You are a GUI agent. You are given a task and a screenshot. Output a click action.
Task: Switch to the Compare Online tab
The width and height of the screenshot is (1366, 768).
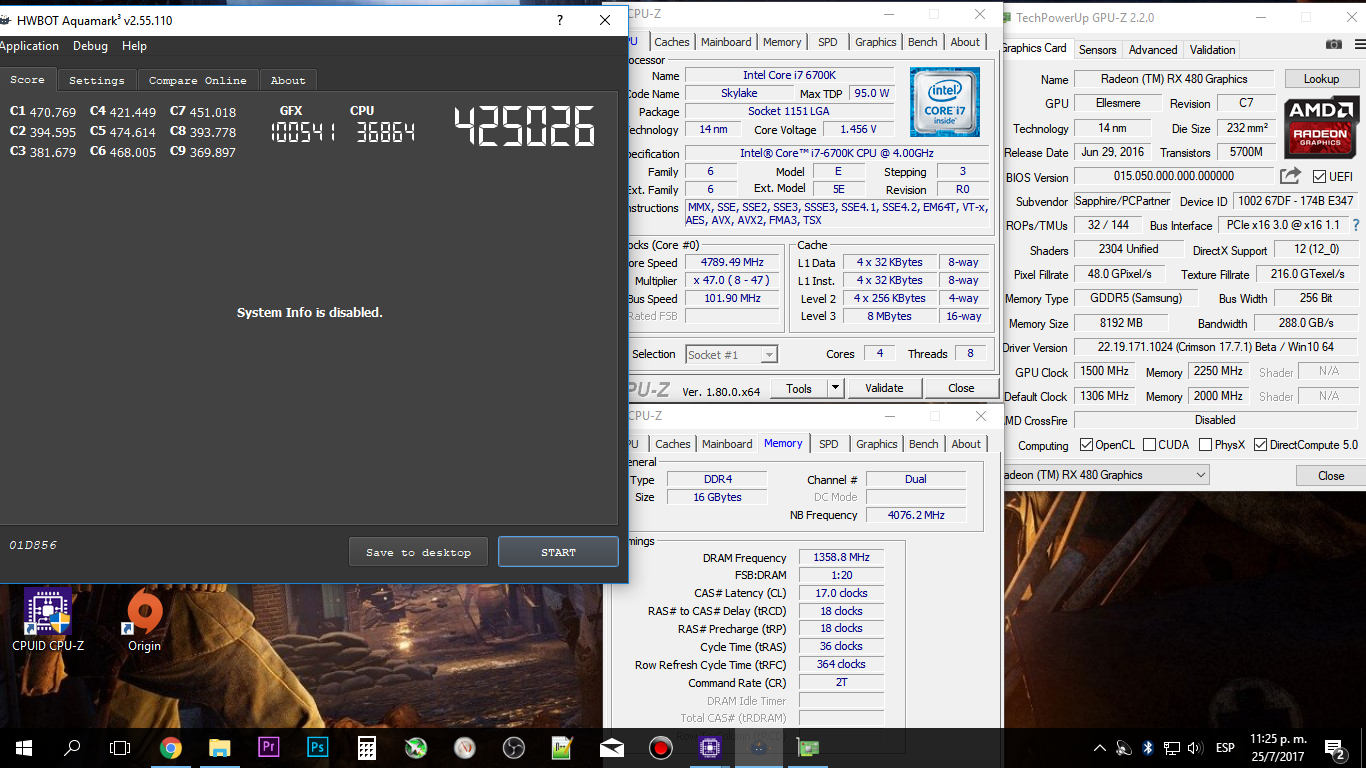pos(198,80)
